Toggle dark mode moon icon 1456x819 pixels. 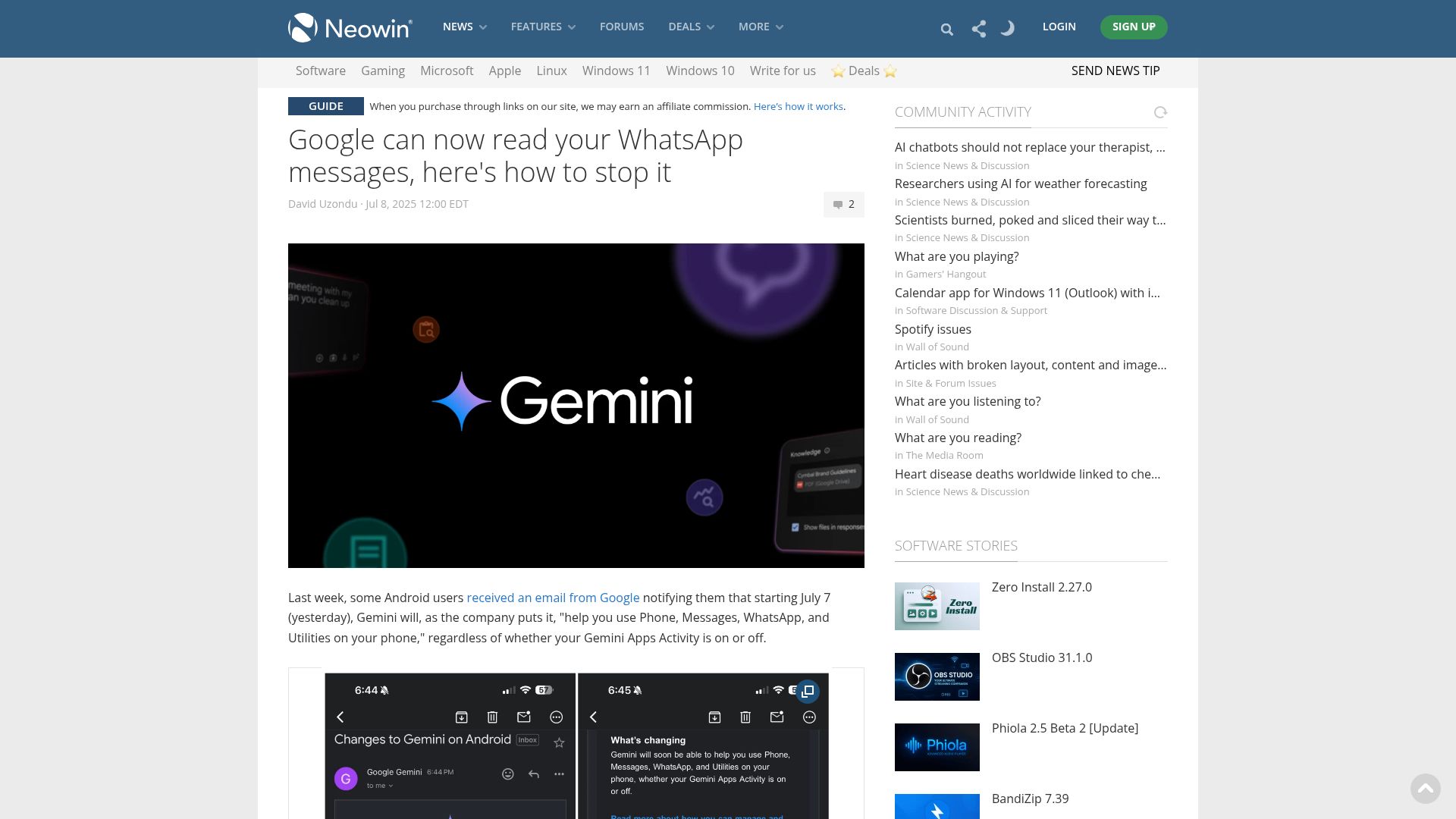(1008, 29)
